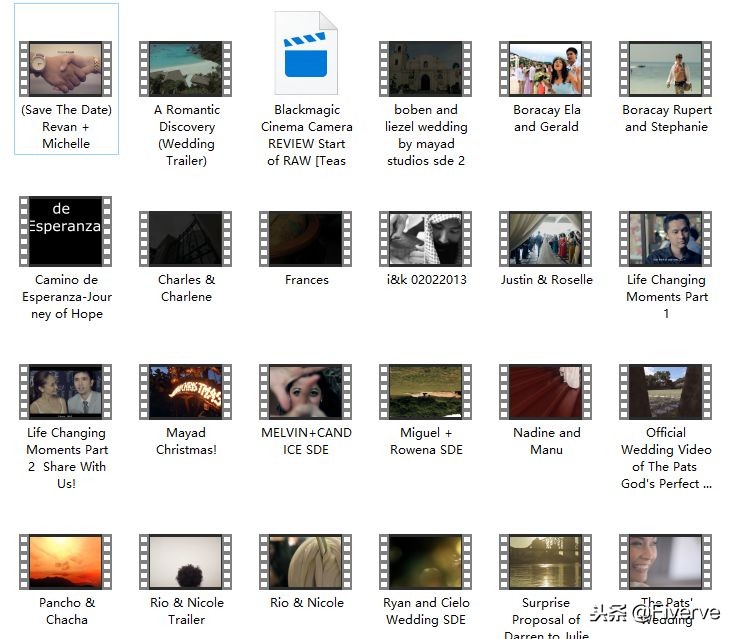
Task: Click the Rio & Nicole Trailer video
Action: (186, 562)
